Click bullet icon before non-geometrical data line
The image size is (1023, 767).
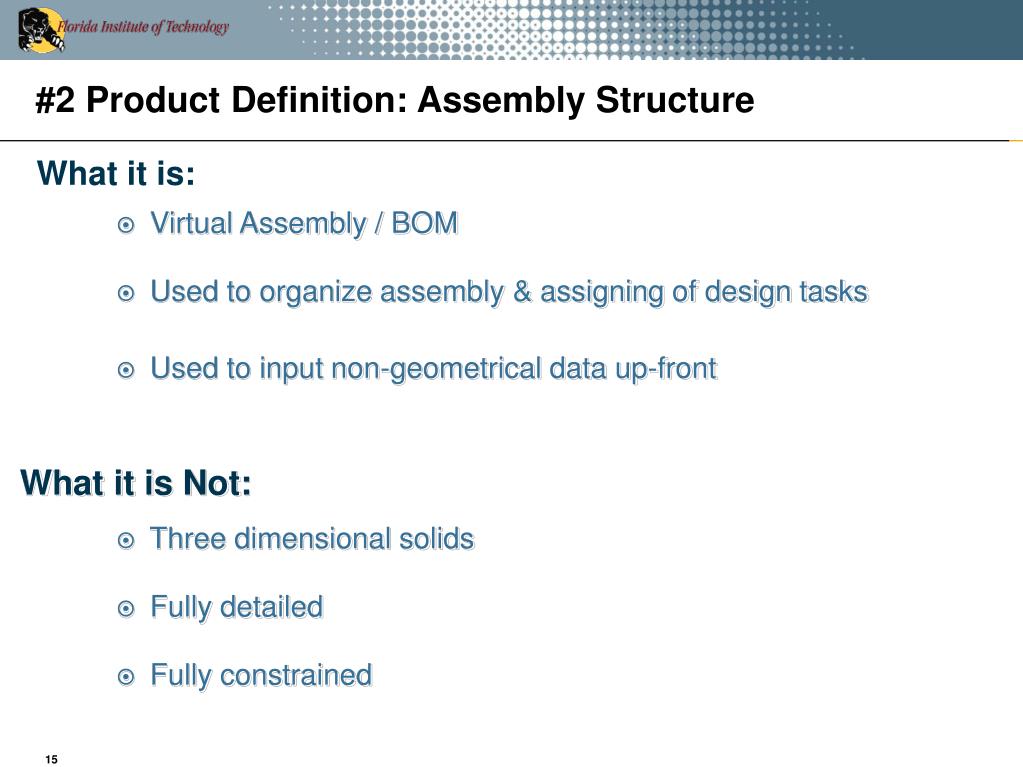coord(126,370)
